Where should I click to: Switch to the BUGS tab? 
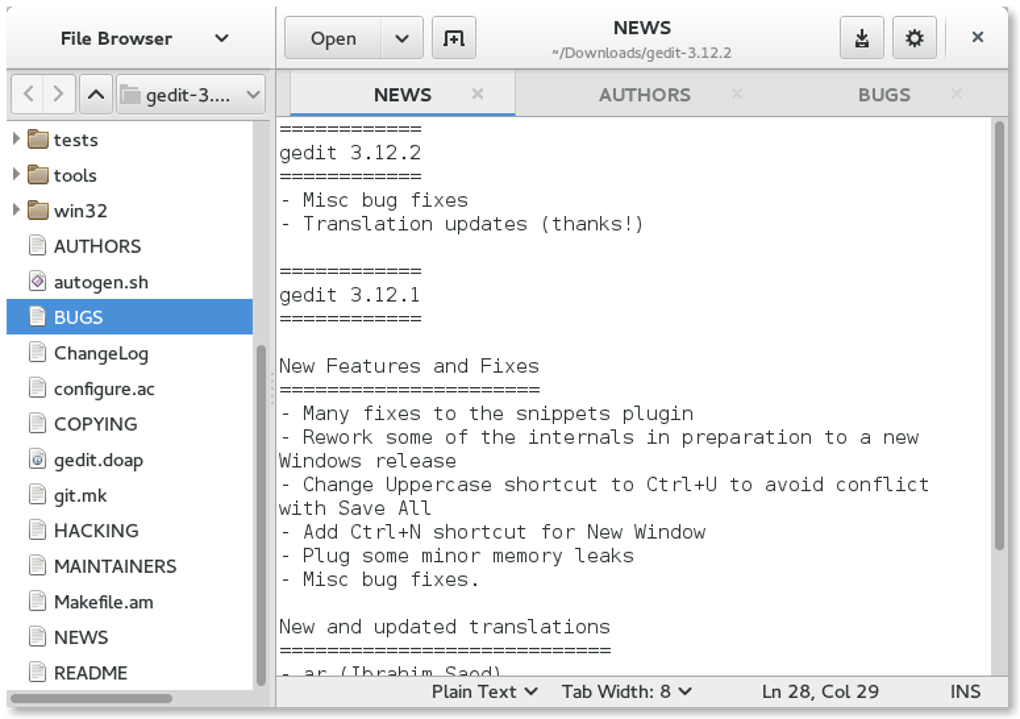pyautogui.click(x=884, y=95)
